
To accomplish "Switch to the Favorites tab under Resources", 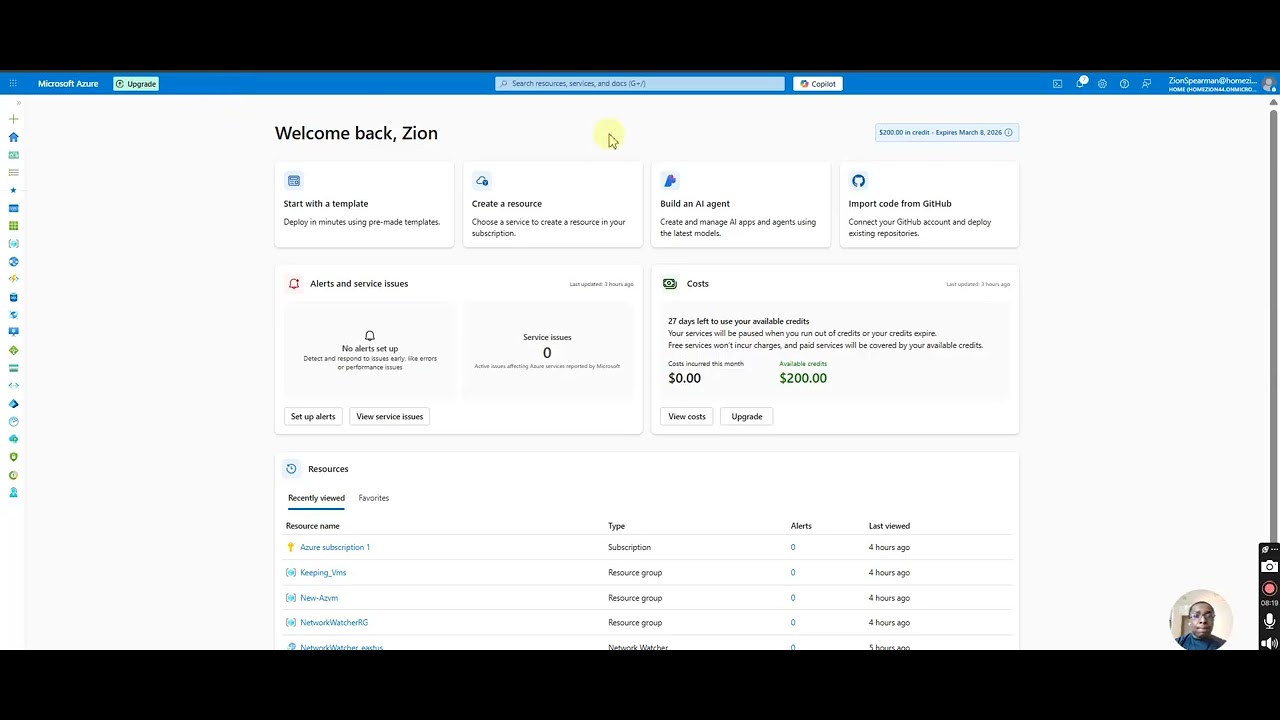I will click(x=374, y=498).
